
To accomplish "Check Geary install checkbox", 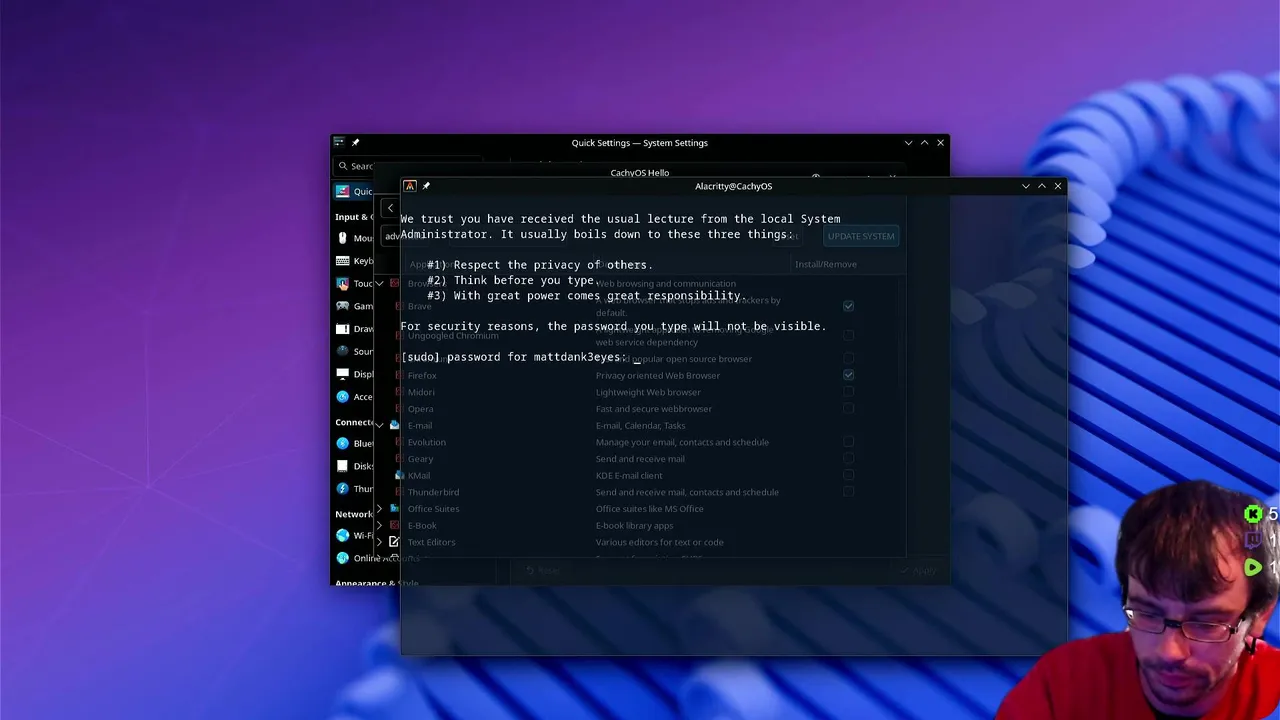I will (x=848, y=458).
